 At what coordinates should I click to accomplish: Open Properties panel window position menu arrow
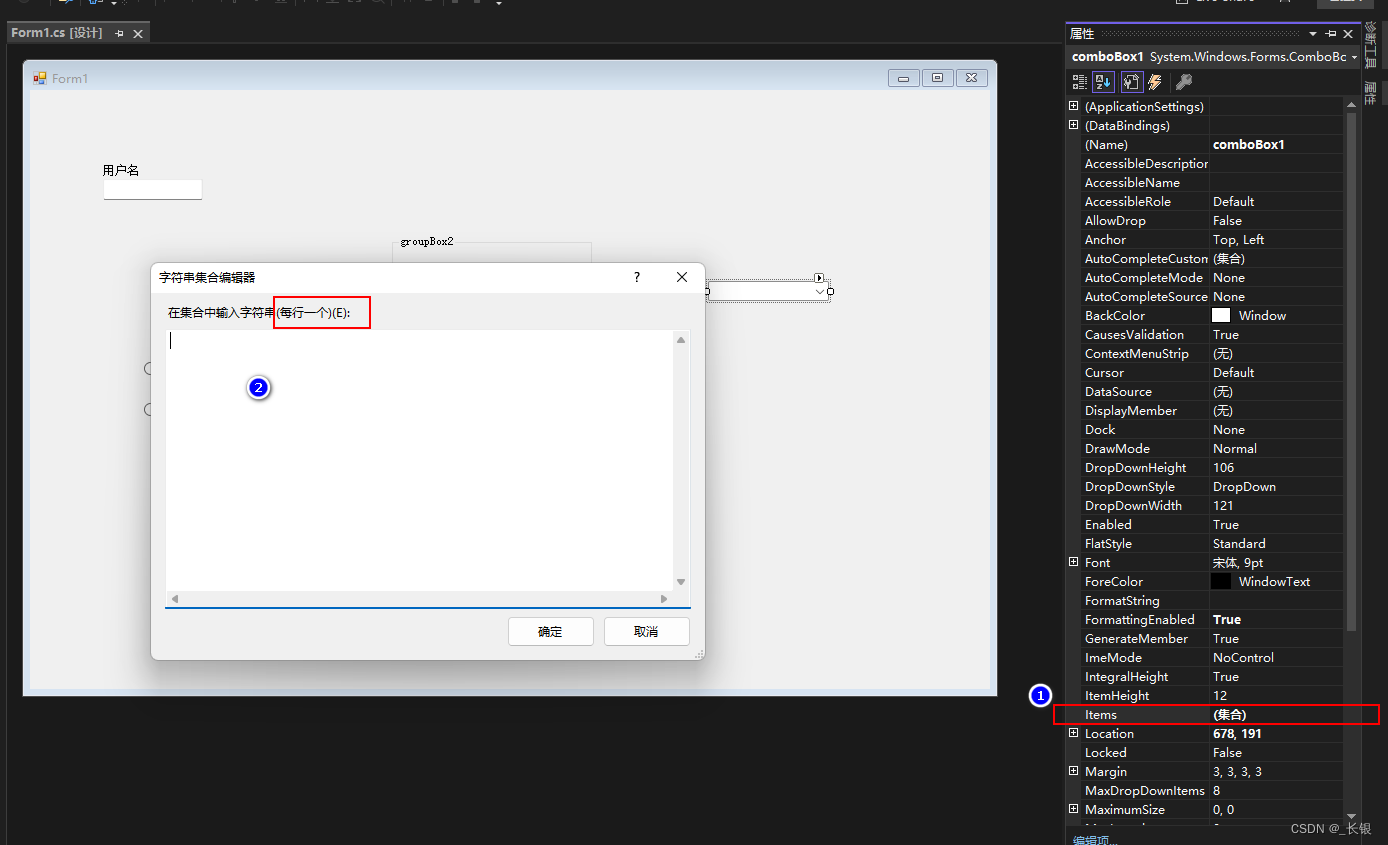pos(1313,34)
